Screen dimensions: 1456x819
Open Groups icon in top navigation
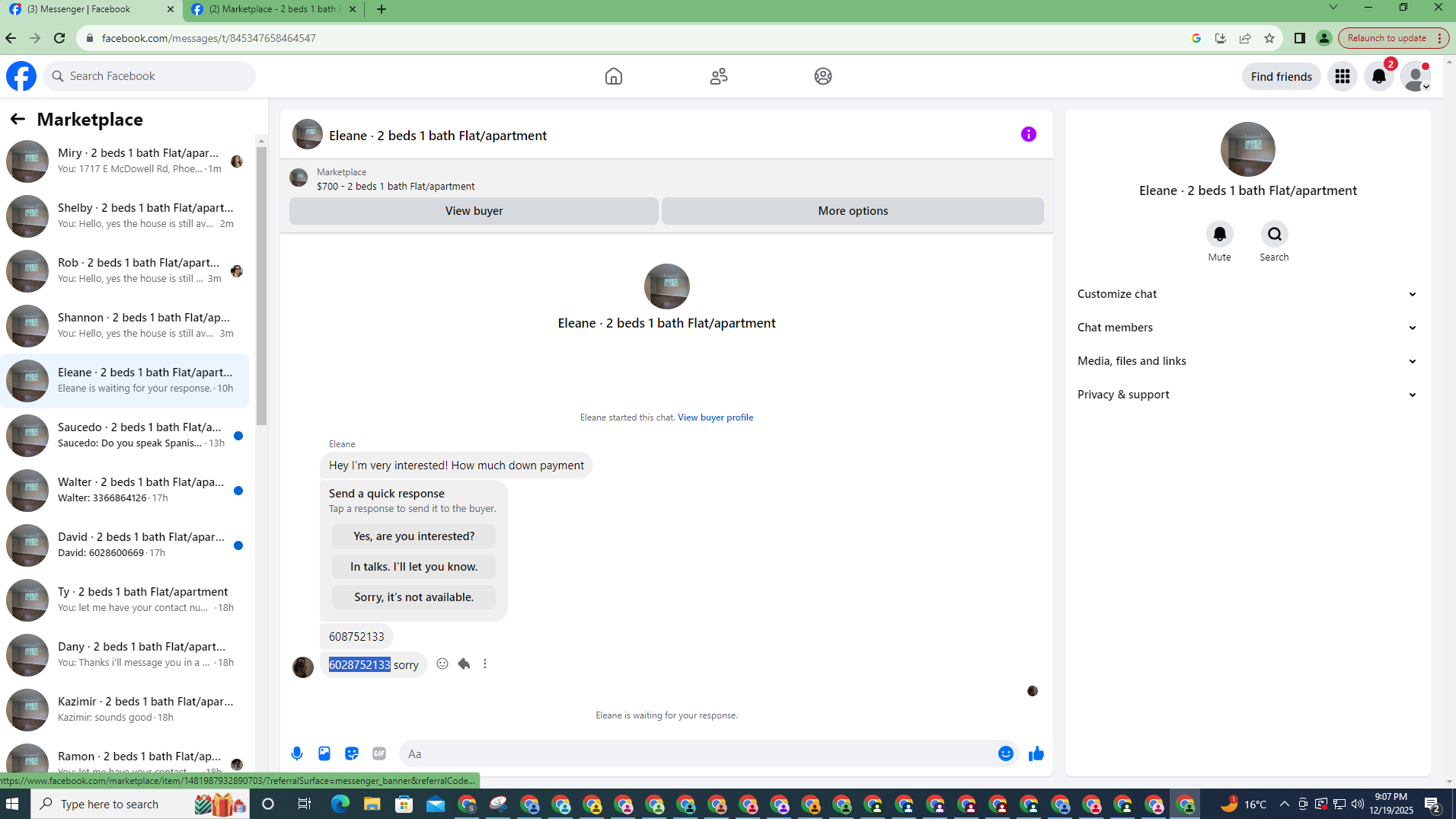pos(822,76)
